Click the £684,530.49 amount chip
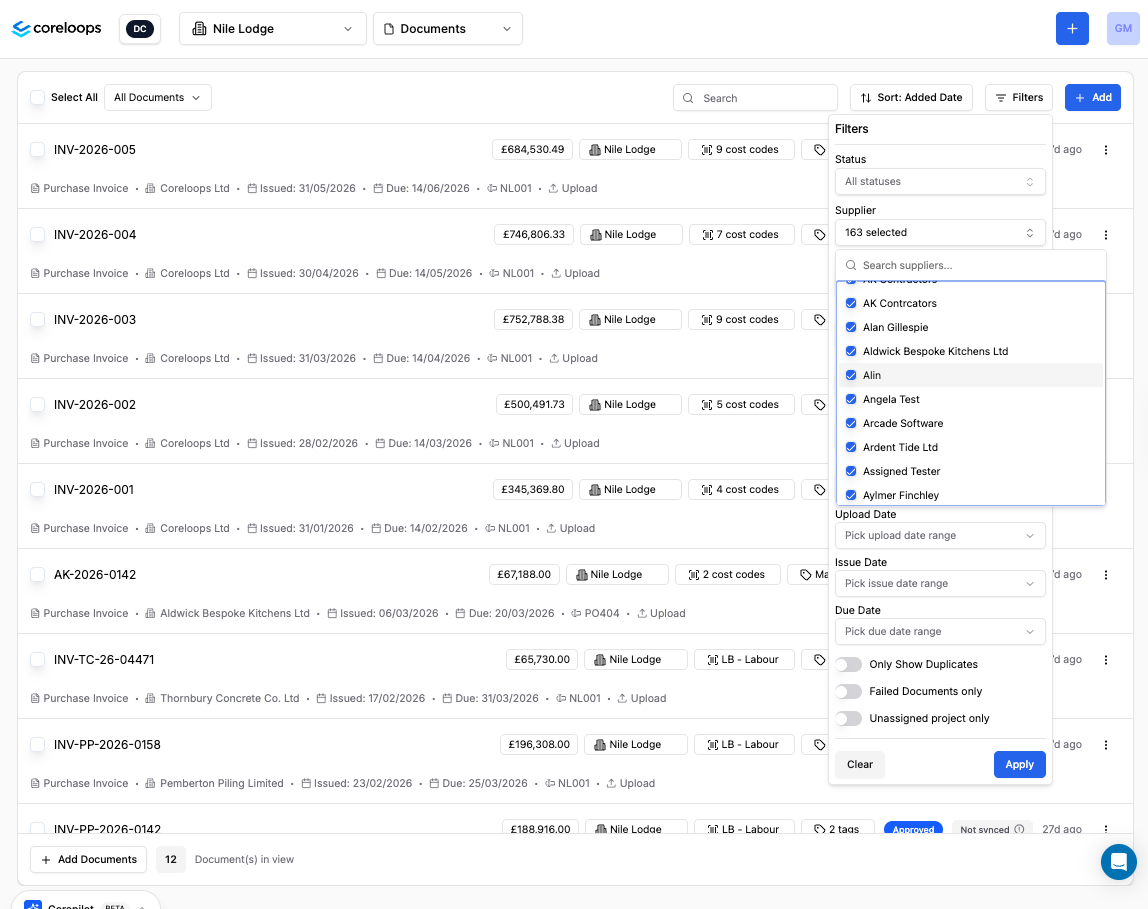1148x909 pixels. tap(532, 149)
